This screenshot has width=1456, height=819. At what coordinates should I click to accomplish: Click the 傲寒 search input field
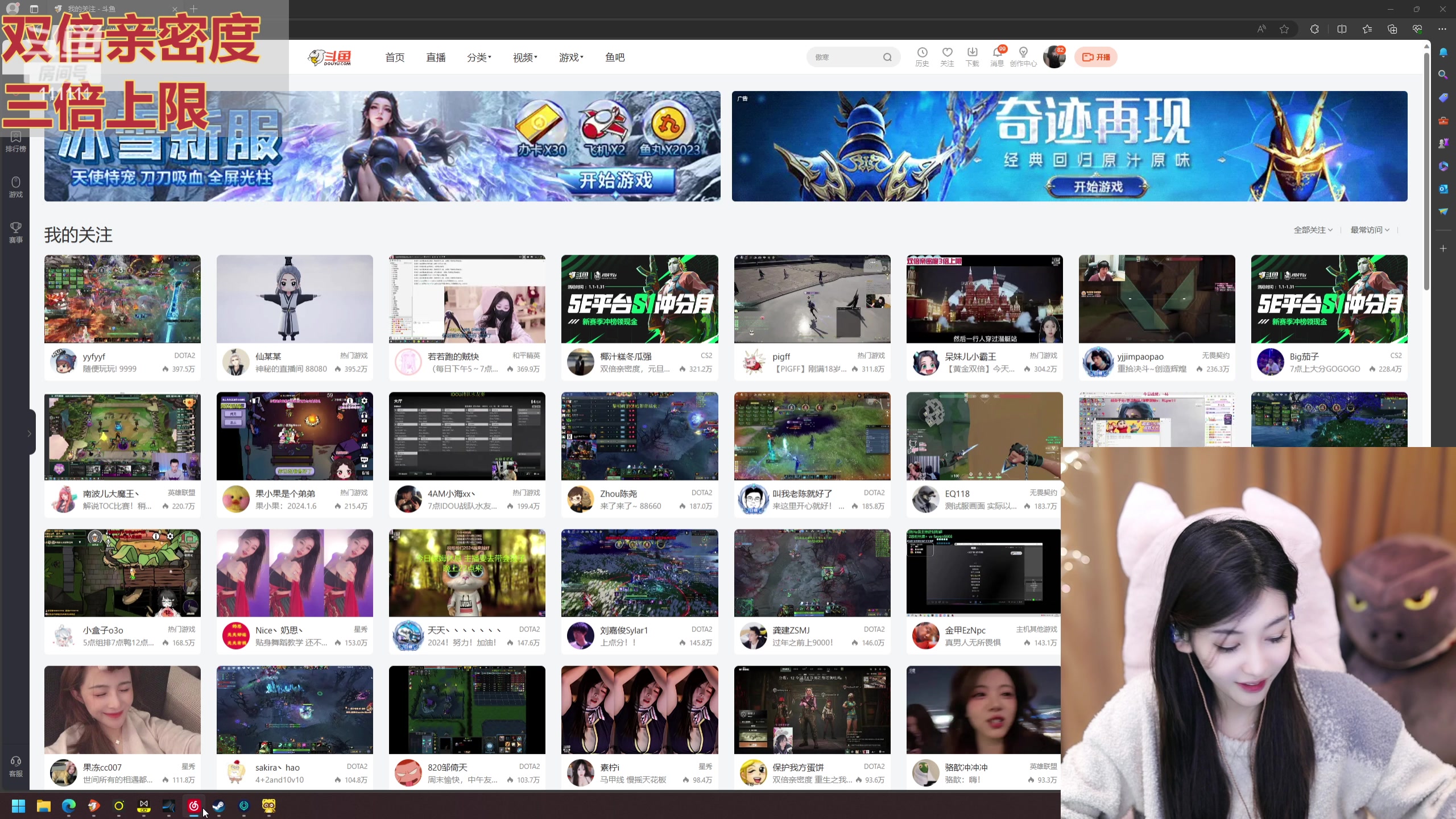(x=847, y=57)
